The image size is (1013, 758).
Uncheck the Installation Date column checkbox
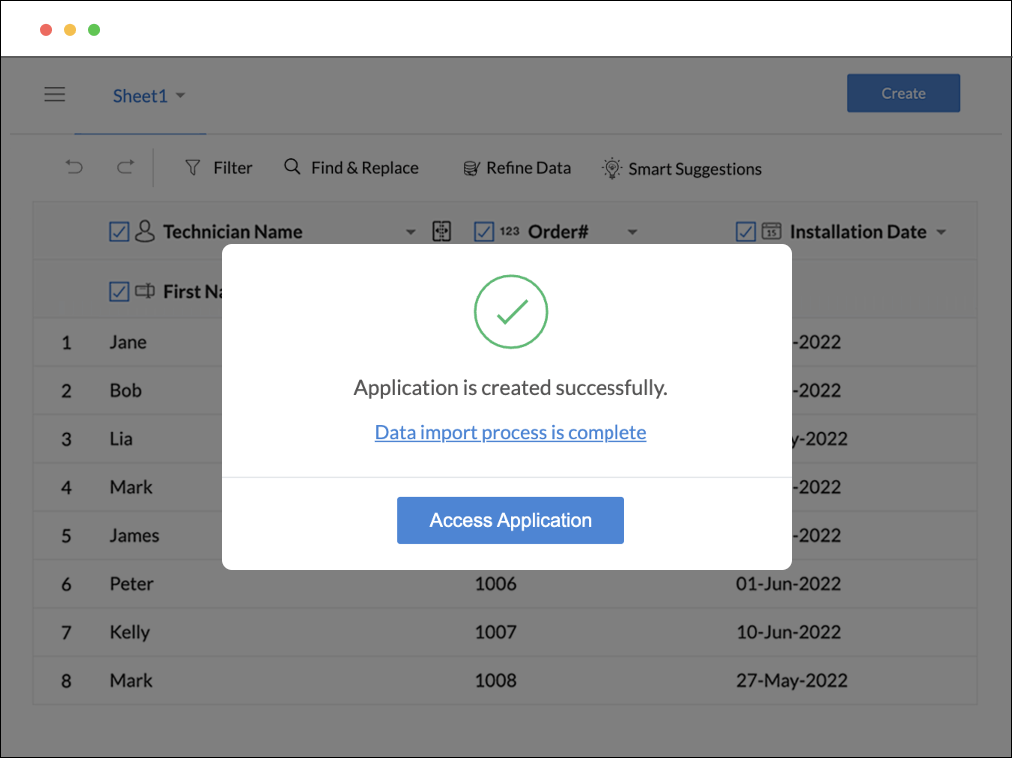pos(746,232)
